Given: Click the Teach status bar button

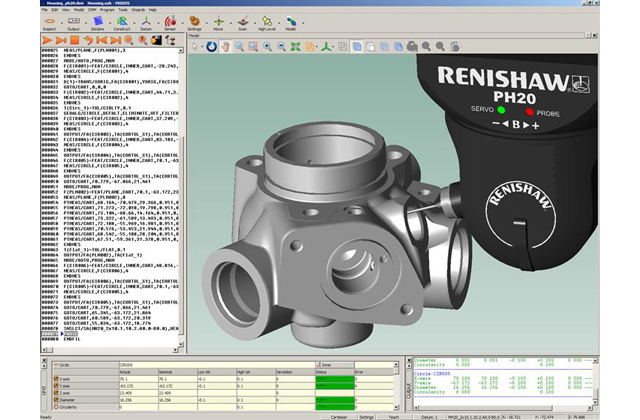Looking at the screenshot, I should 393,417.
